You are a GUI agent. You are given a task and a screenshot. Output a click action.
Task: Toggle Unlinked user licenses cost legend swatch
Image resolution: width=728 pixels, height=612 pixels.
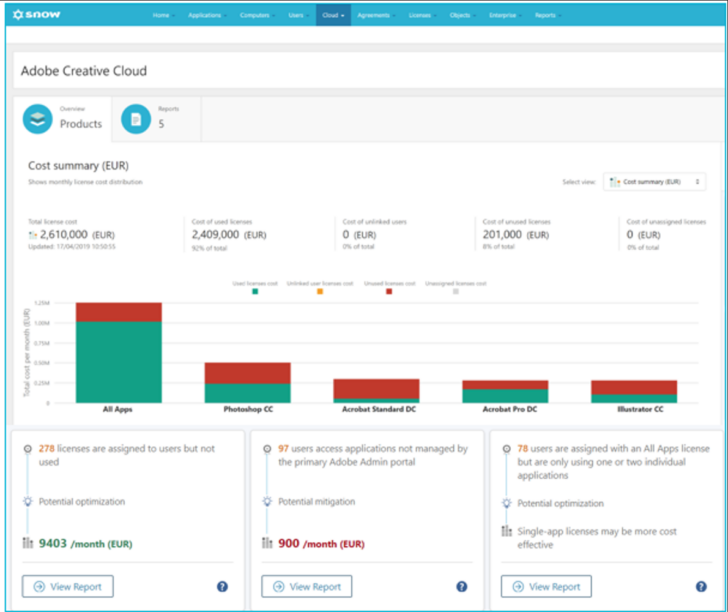click(x=320, y=292)
